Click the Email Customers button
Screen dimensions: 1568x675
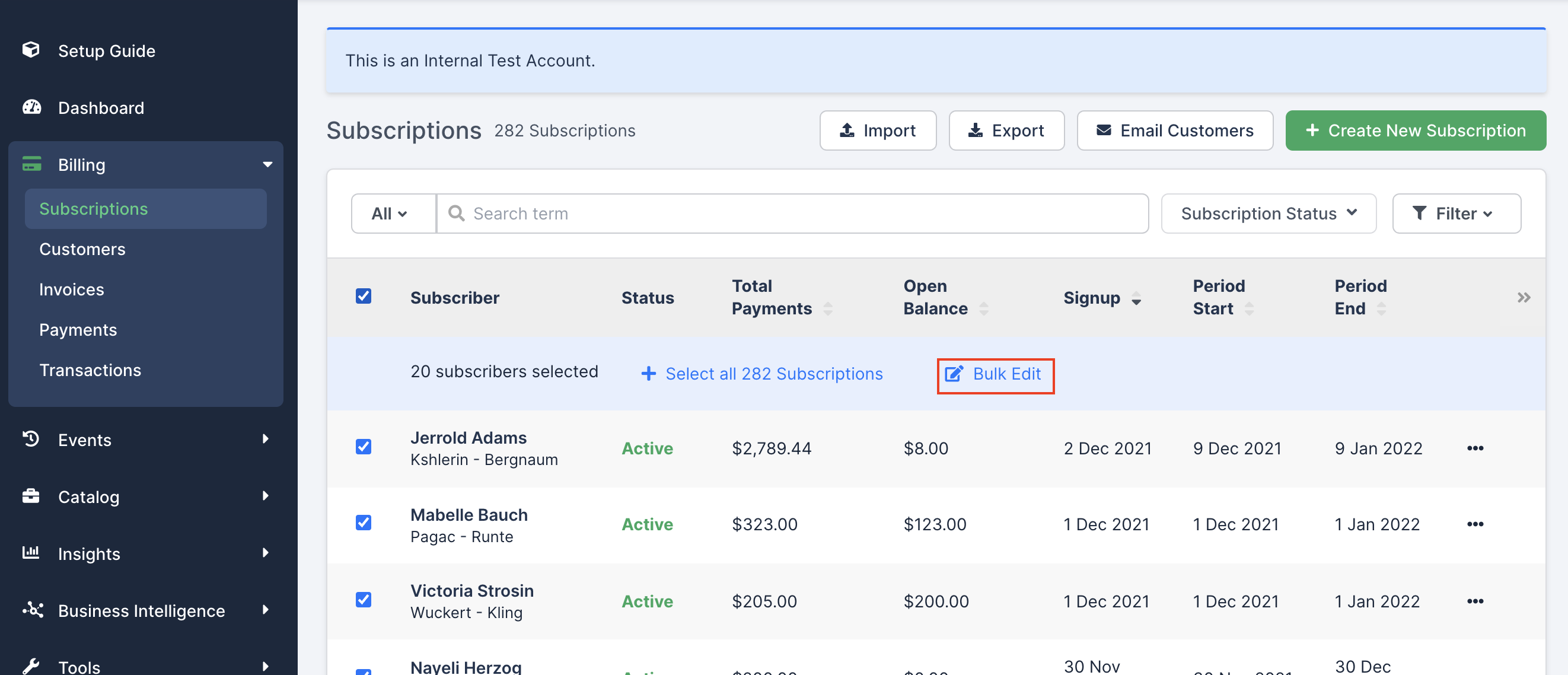(x=1175, y=130)
